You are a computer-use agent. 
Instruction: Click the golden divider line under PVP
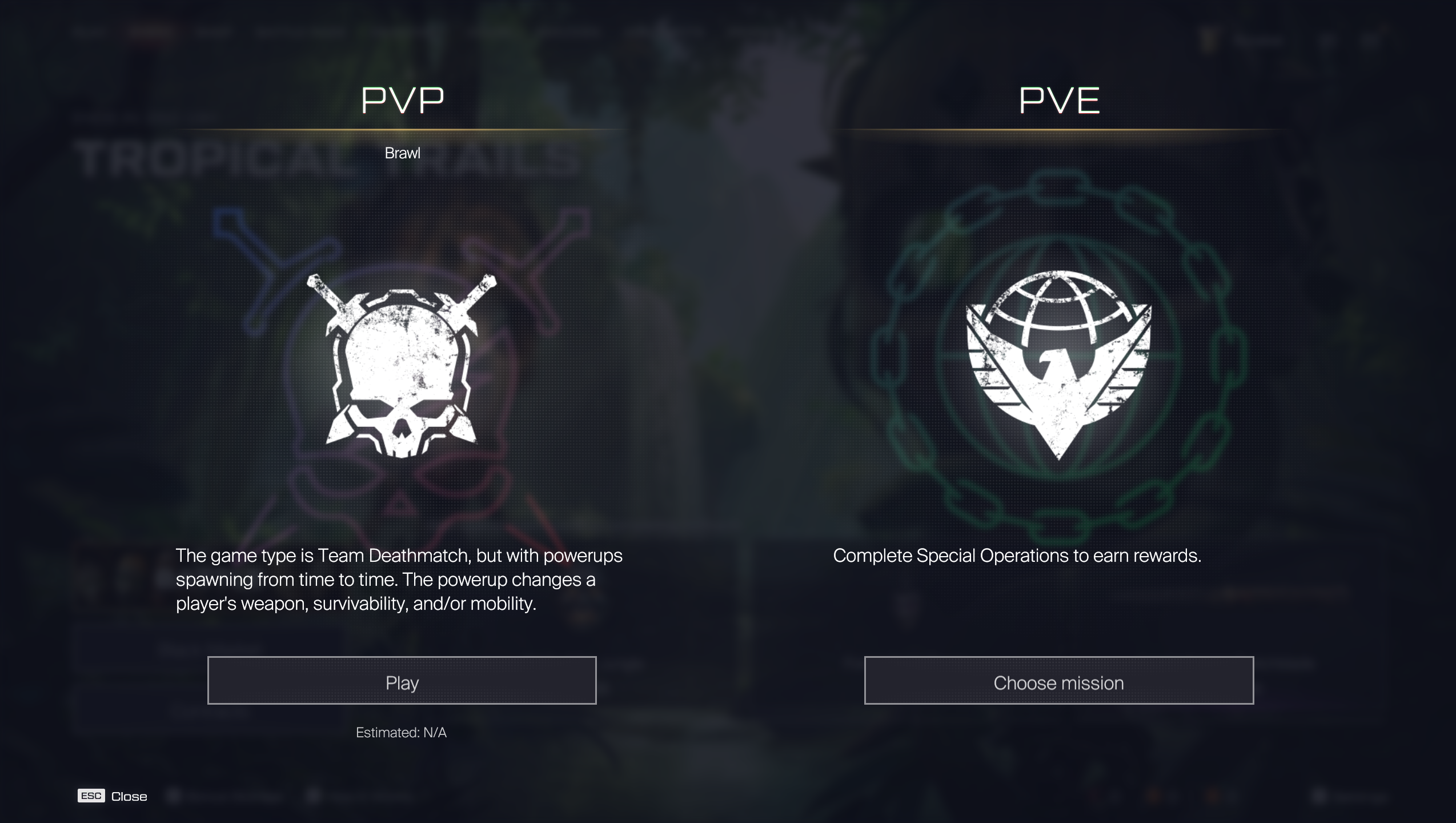pos(402,130)
